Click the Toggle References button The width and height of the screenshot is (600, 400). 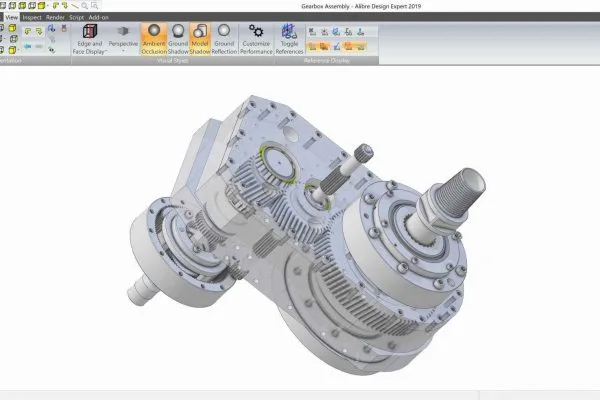(289, 39)
